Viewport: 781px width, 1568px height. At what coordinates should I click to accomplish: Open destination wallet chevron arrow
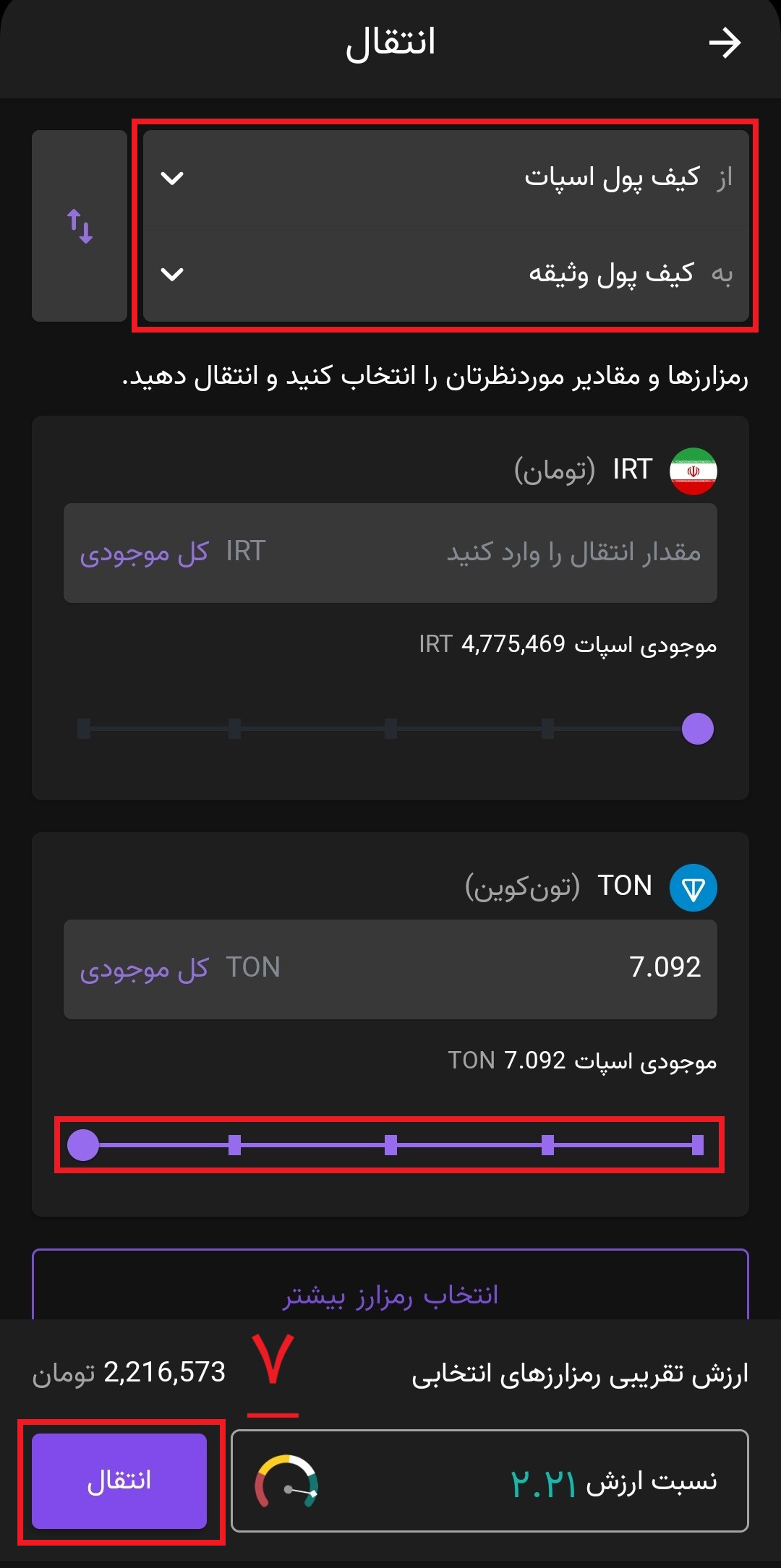[172, 274]
